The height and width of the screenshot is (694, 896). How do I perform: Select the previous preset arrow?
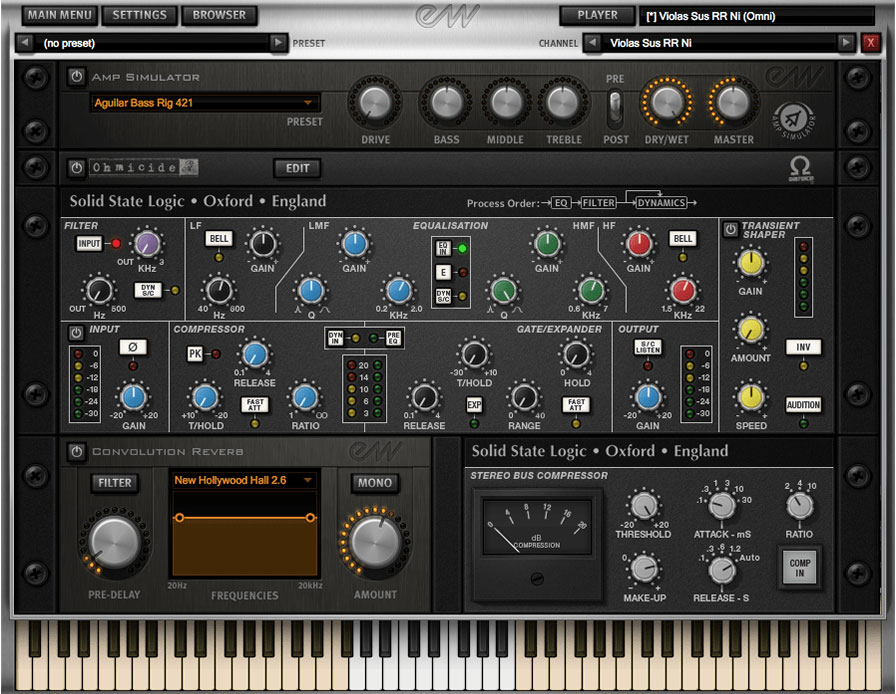pos(25,43)
